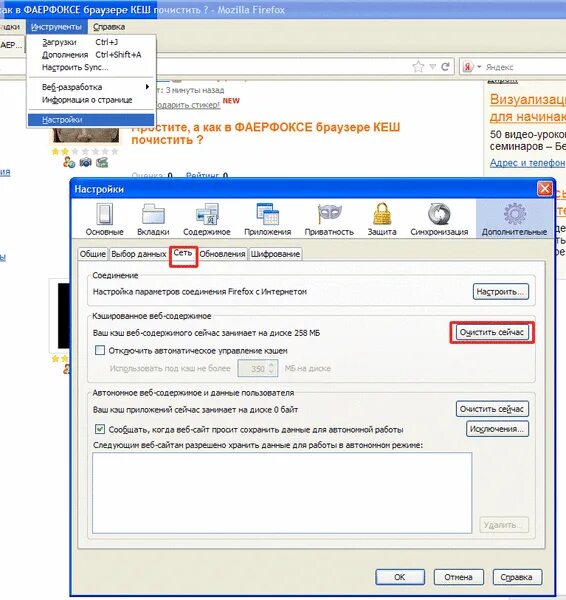Switch to the Сеть tab

(183, 253)
